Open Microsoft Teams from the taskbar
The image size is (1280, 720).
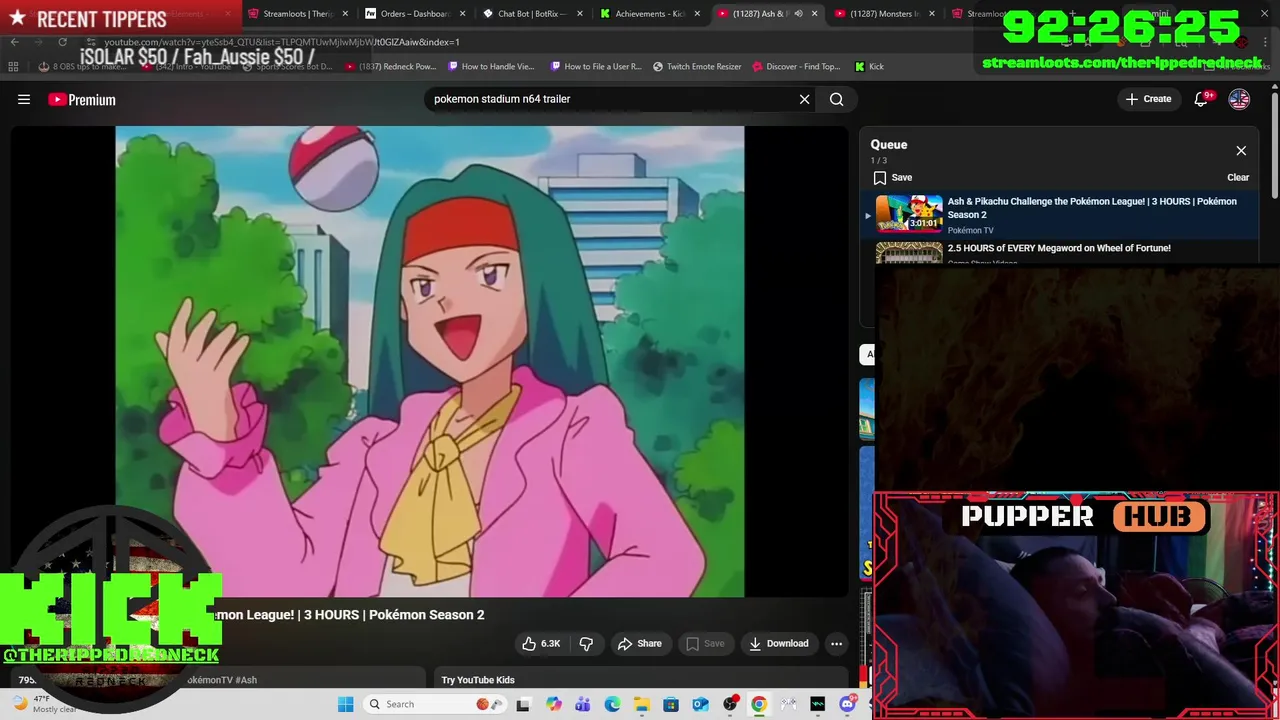583,704
